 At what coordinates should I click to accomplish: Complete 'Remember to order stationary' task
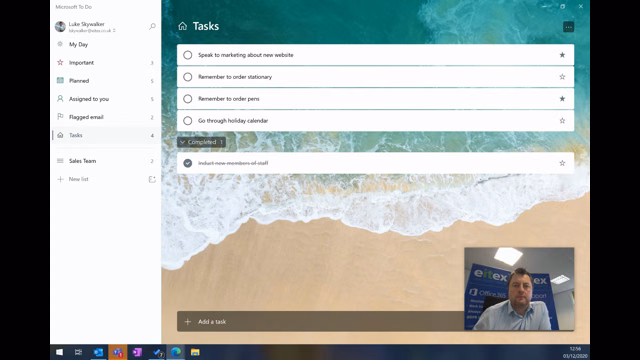click(187, 77)
